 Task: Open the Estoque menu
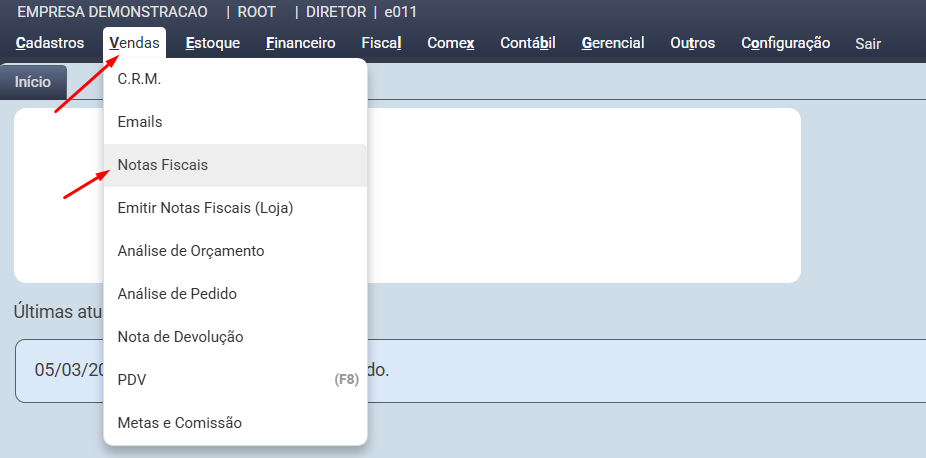[x=212, y=43]
